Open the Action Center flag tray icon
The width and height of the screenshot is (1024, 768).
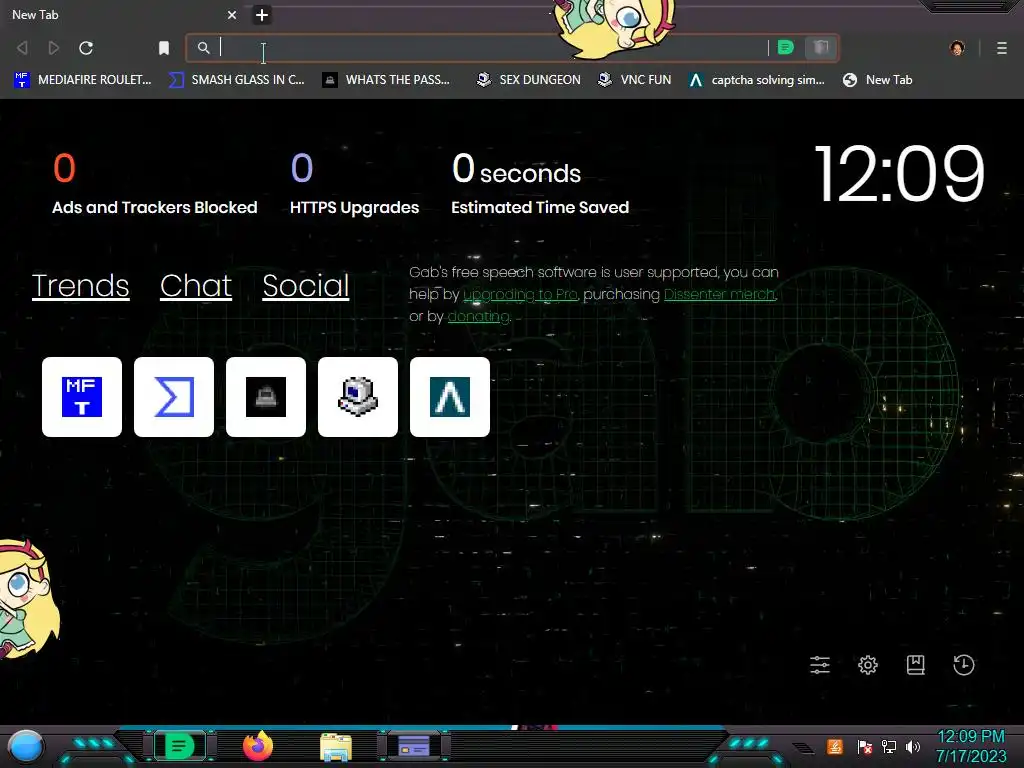(865, 746)
